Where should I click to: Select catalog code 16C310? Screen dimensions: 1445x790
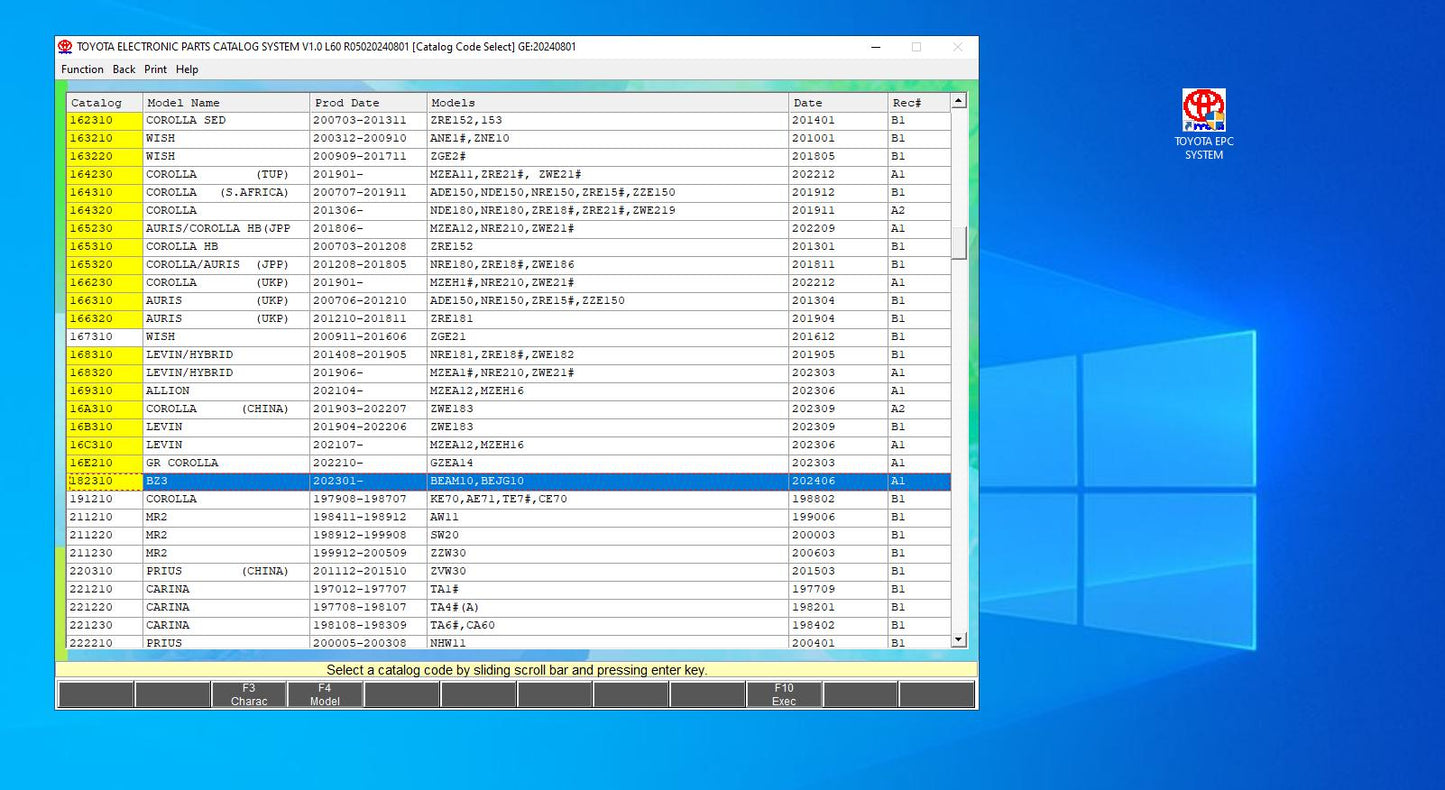(x=104, y=445)
